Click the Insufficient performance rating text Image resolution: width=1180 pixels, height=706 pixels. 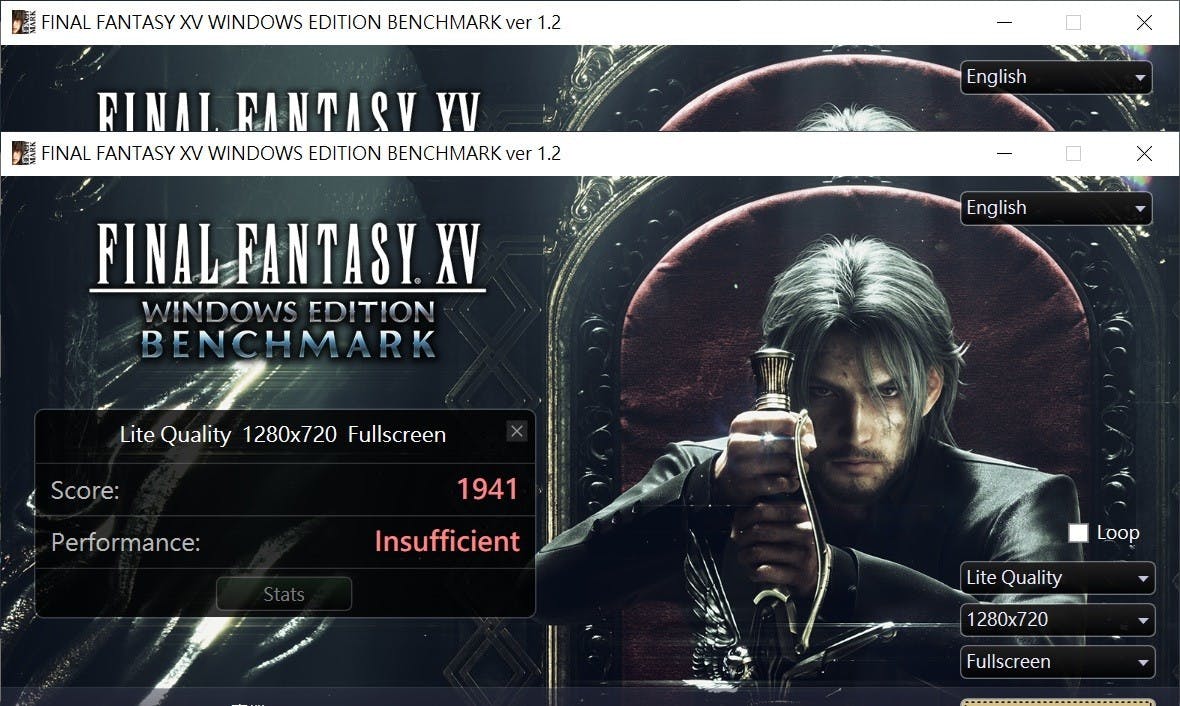coord(447,542)
